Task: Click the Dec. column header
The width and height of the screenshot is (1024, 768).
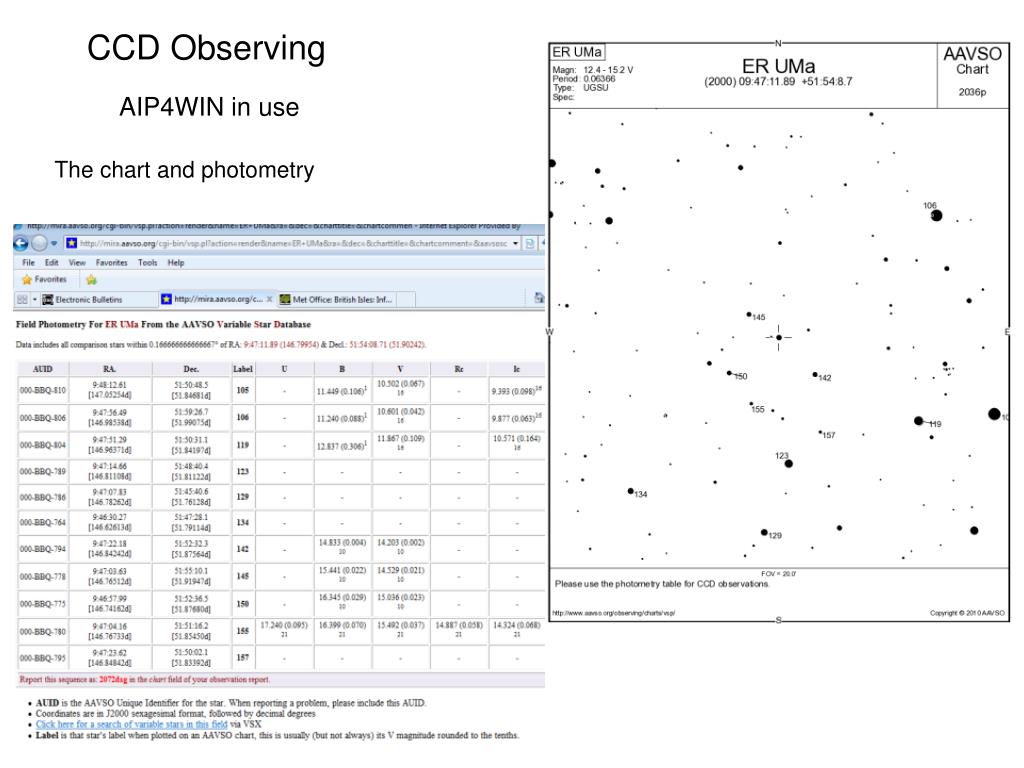Action: [x=191, y=369]
